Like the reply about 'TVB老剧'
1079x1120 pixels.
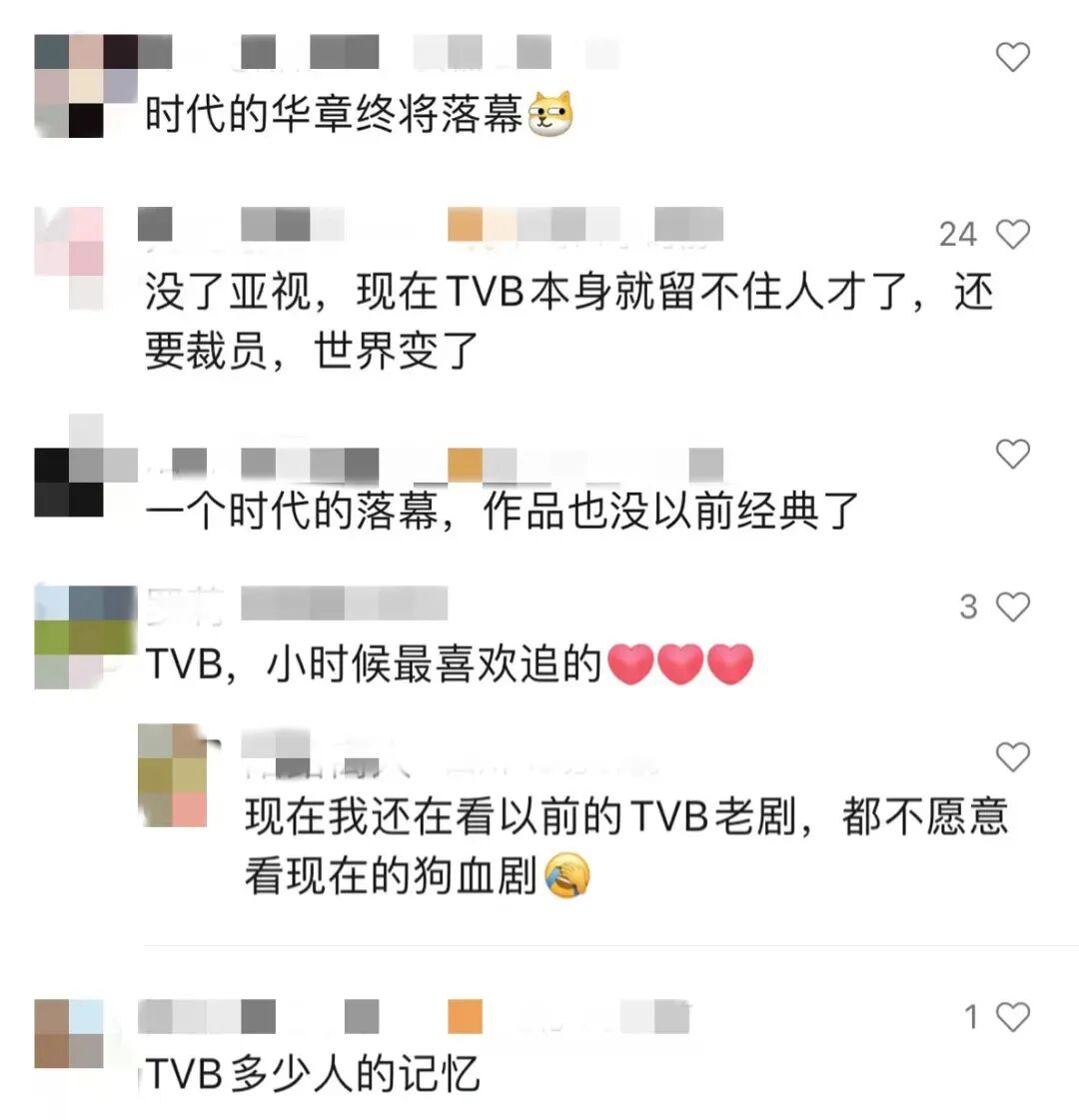click(x=1013, y=756)
